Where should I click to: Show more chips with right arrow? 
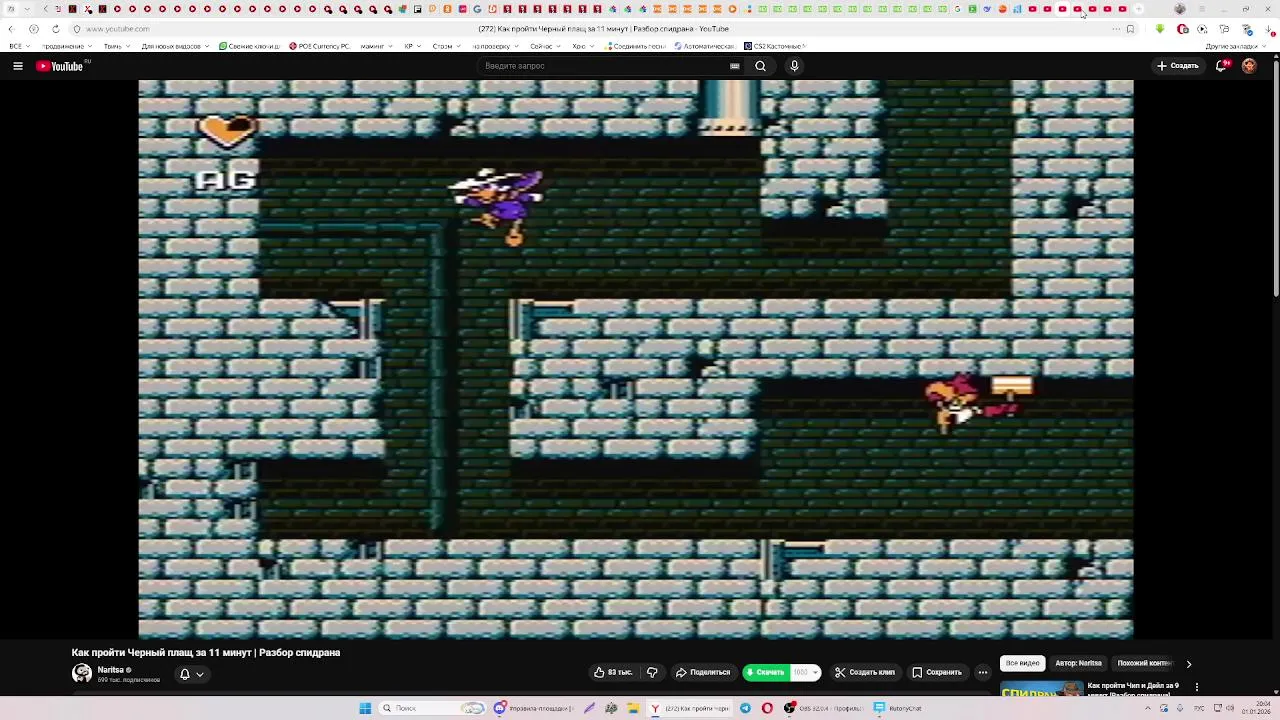coord(1189,664)
